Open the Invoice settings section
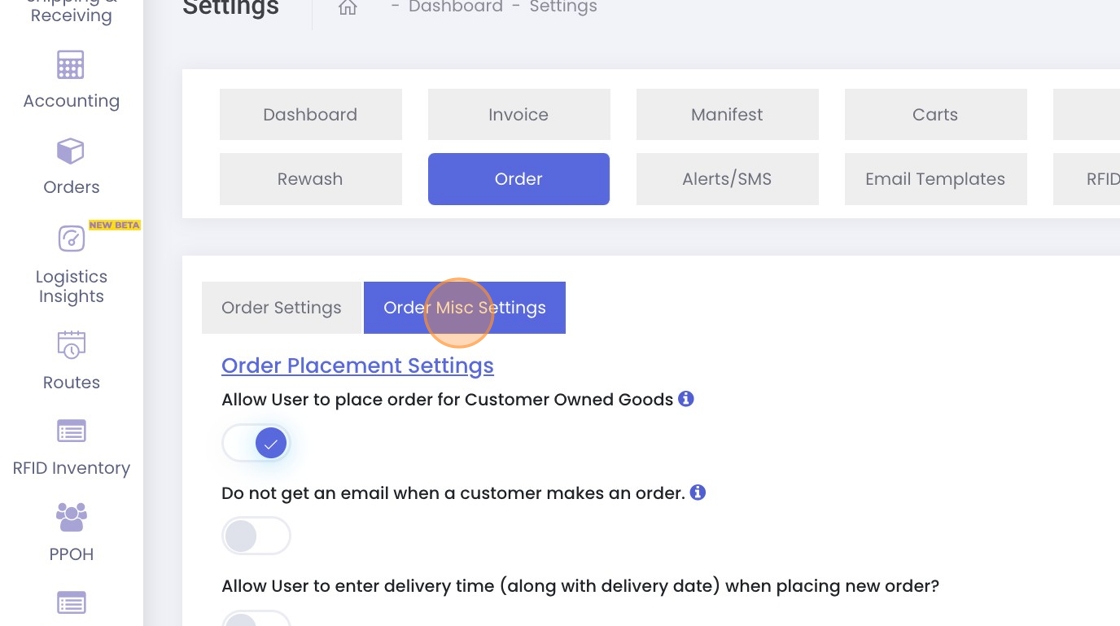 point(518,115)
